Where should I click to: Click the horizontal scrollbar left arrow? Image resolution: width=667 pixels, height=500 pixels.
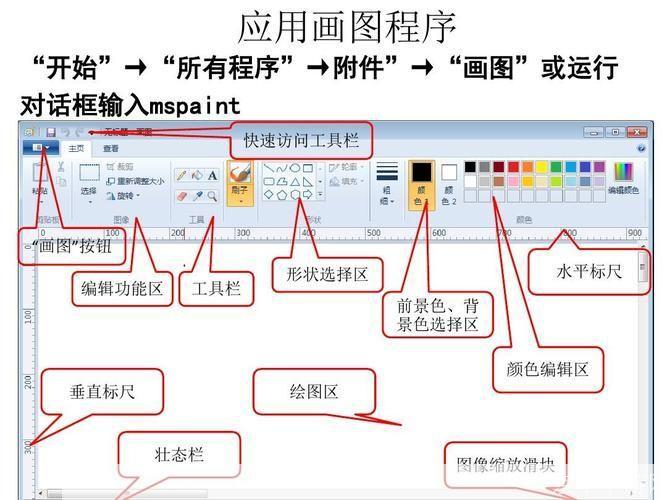tap(41, 494)
